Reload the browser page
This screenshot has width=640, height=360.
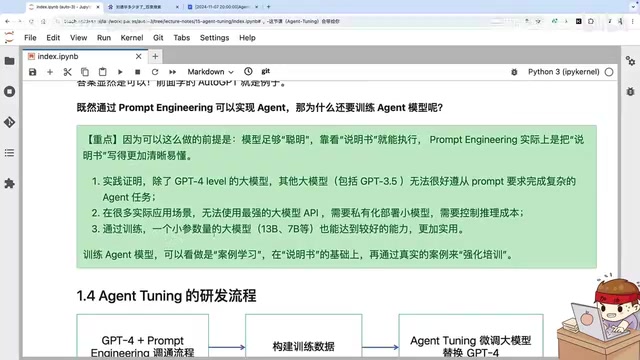31,21
